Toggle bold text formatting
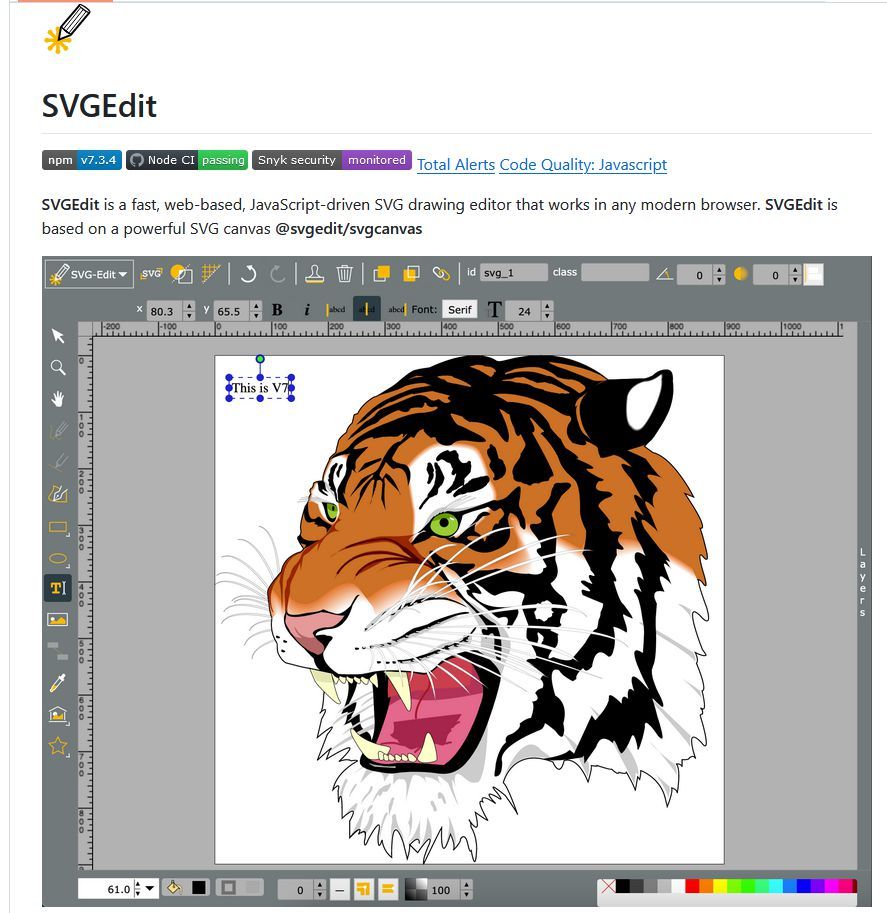887x913 pixels. tap(277, 310)
